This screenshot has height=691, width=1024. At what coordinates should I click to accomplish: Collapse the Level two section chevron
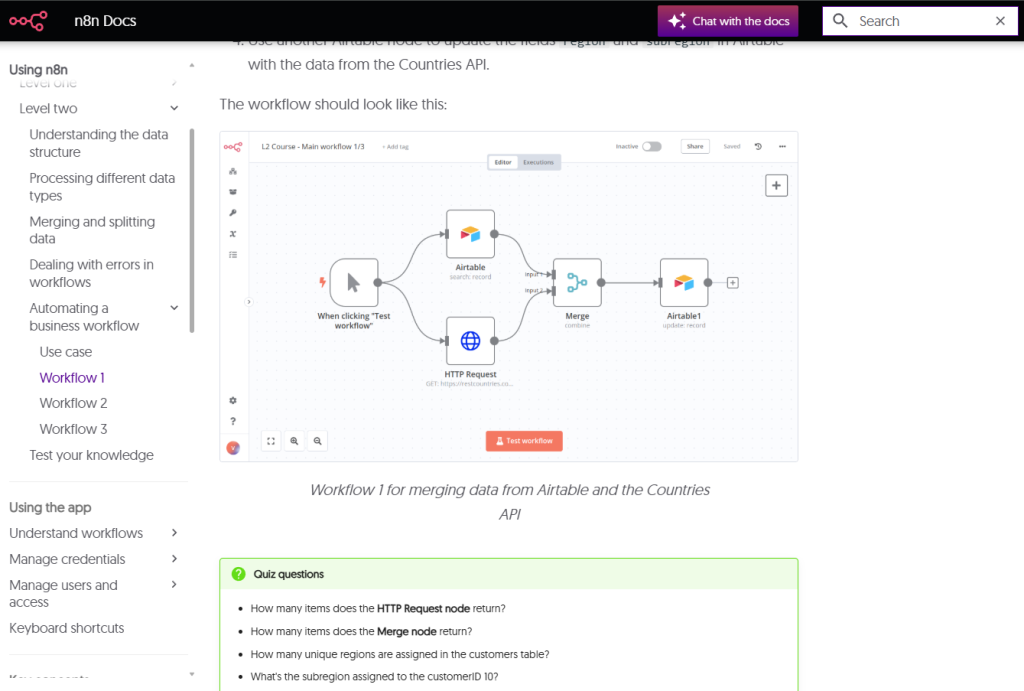point(174,108)
